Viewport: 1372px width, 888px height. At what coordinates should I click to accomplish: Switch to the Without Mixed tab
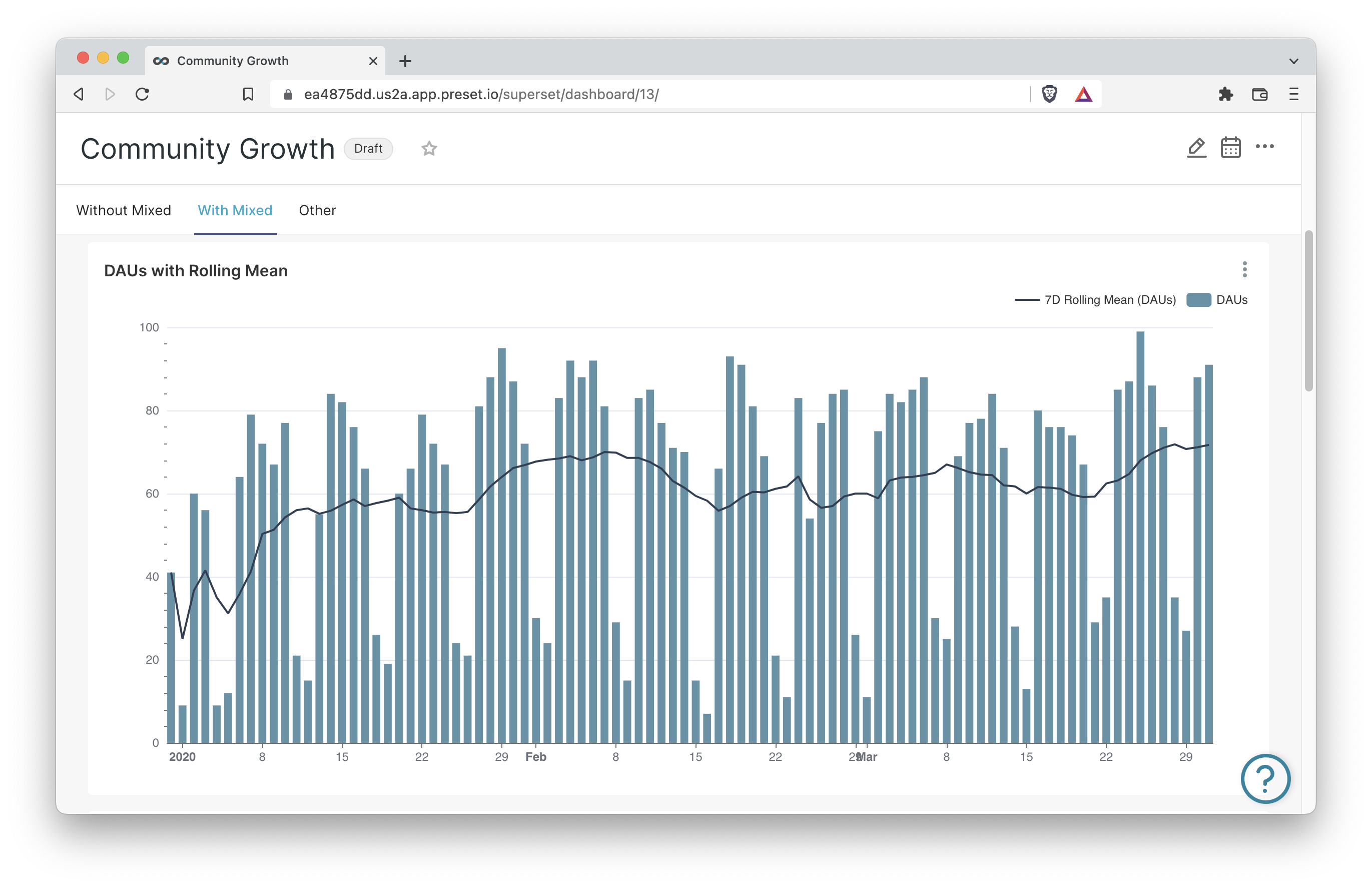click(x=123, y=210)
